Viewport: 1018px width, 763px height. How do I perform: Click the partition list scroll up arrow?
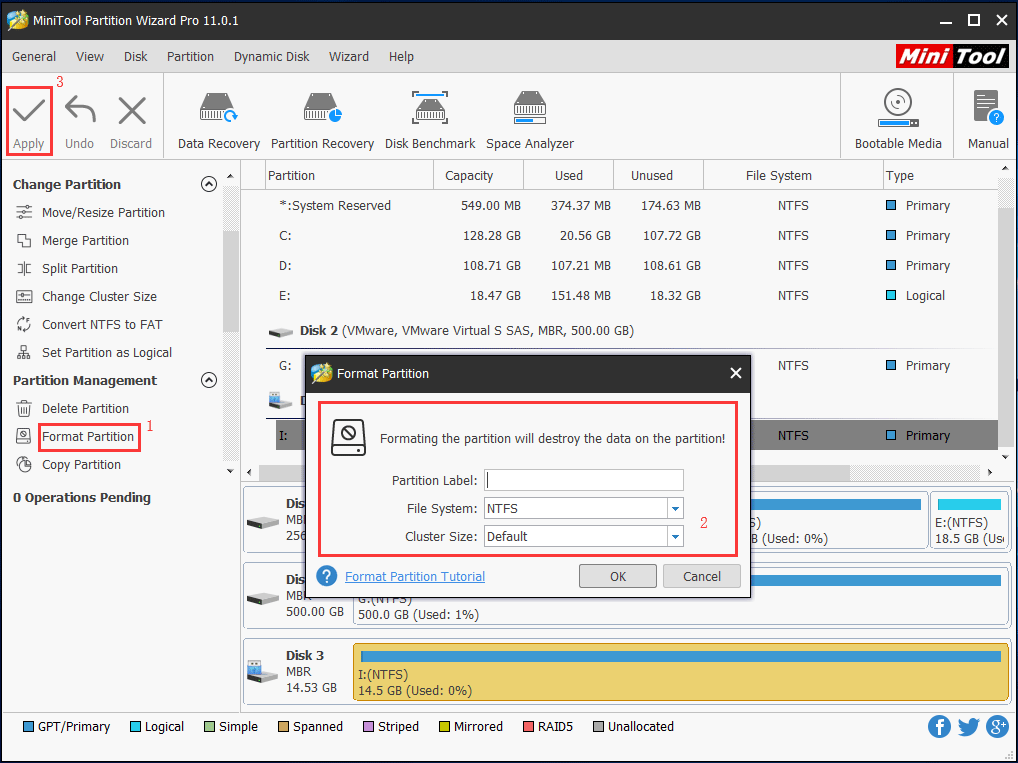[1005, 169]
